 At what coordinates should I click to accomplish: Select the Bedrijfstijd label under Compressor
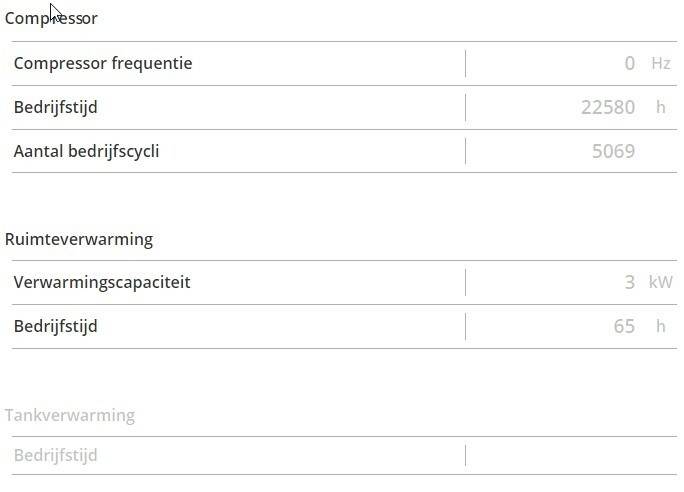(x=56, y=108)
